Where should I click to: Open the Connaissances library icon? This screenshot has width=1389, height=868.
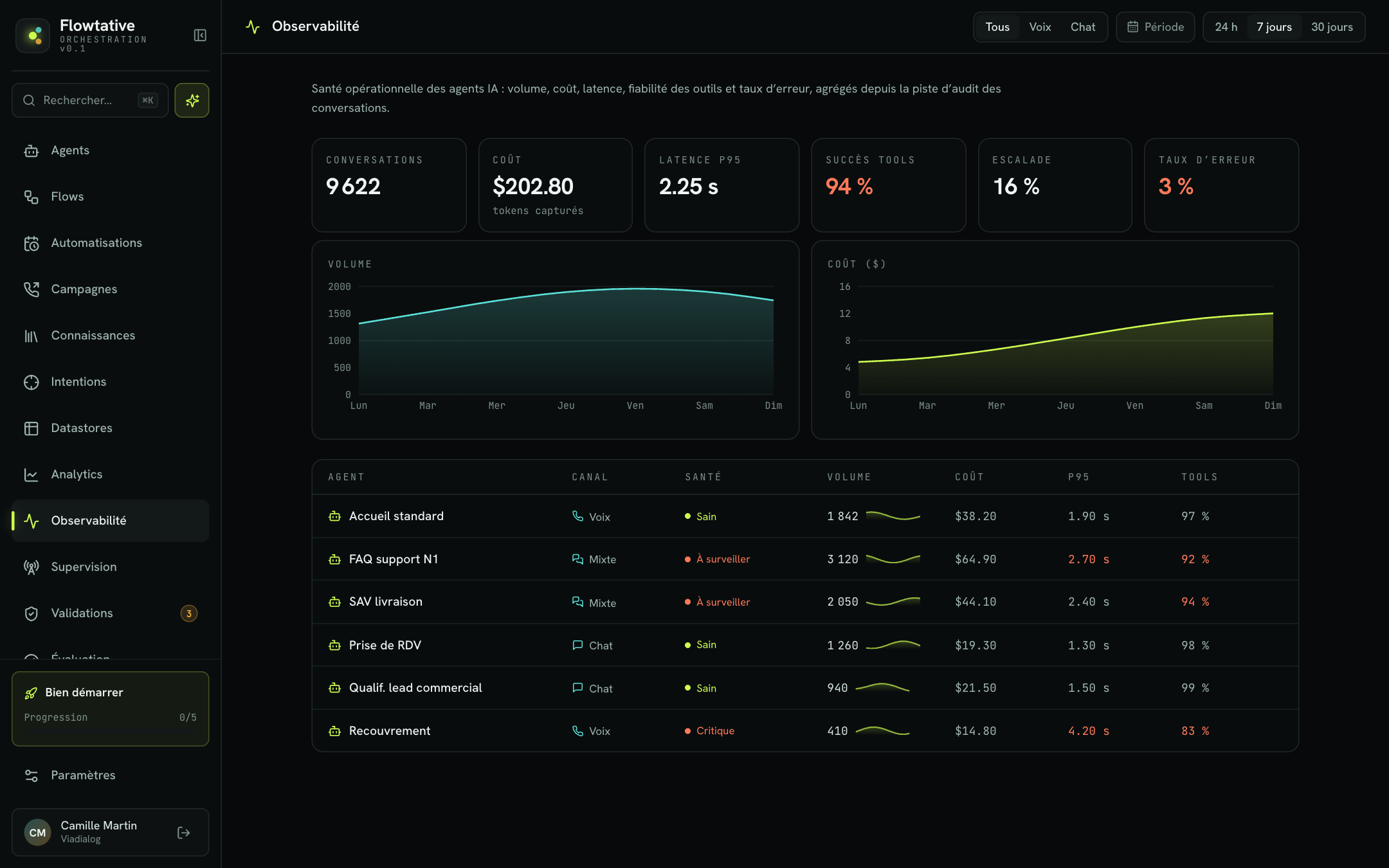click(x=32, y=336)
